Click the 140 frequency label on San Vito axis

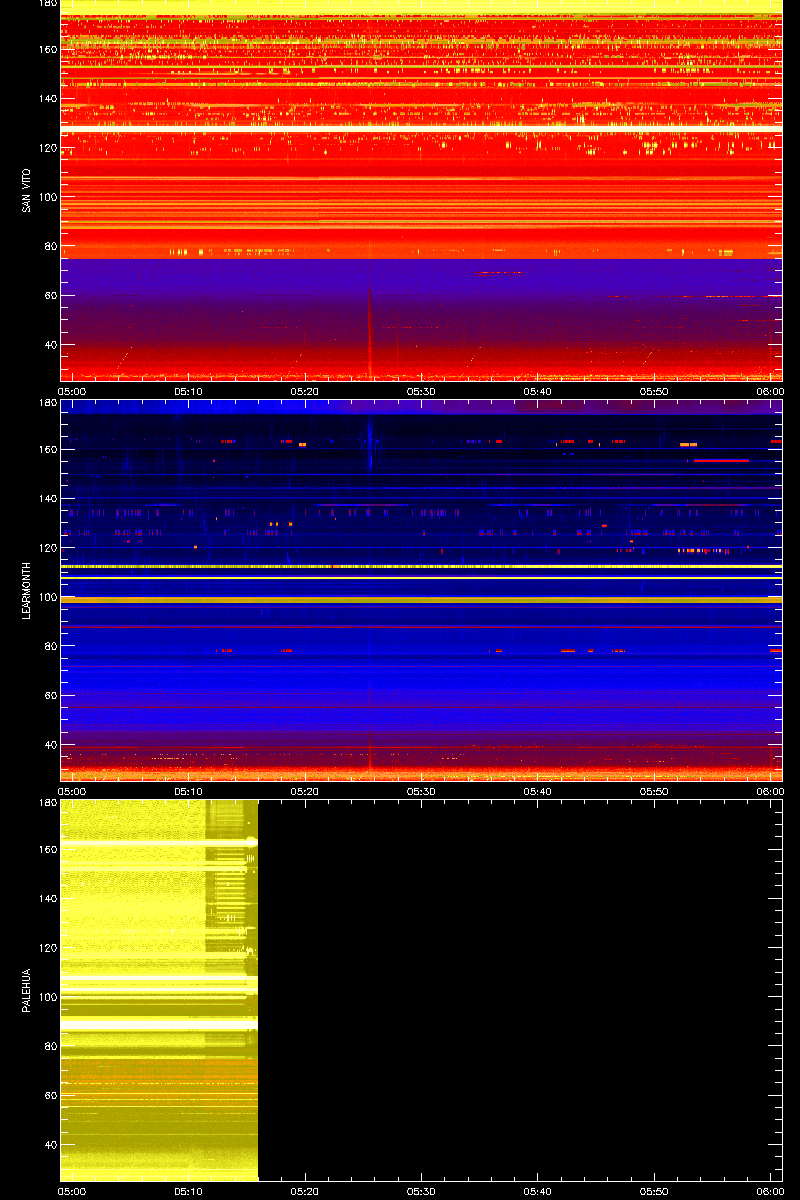click(46, 99)
